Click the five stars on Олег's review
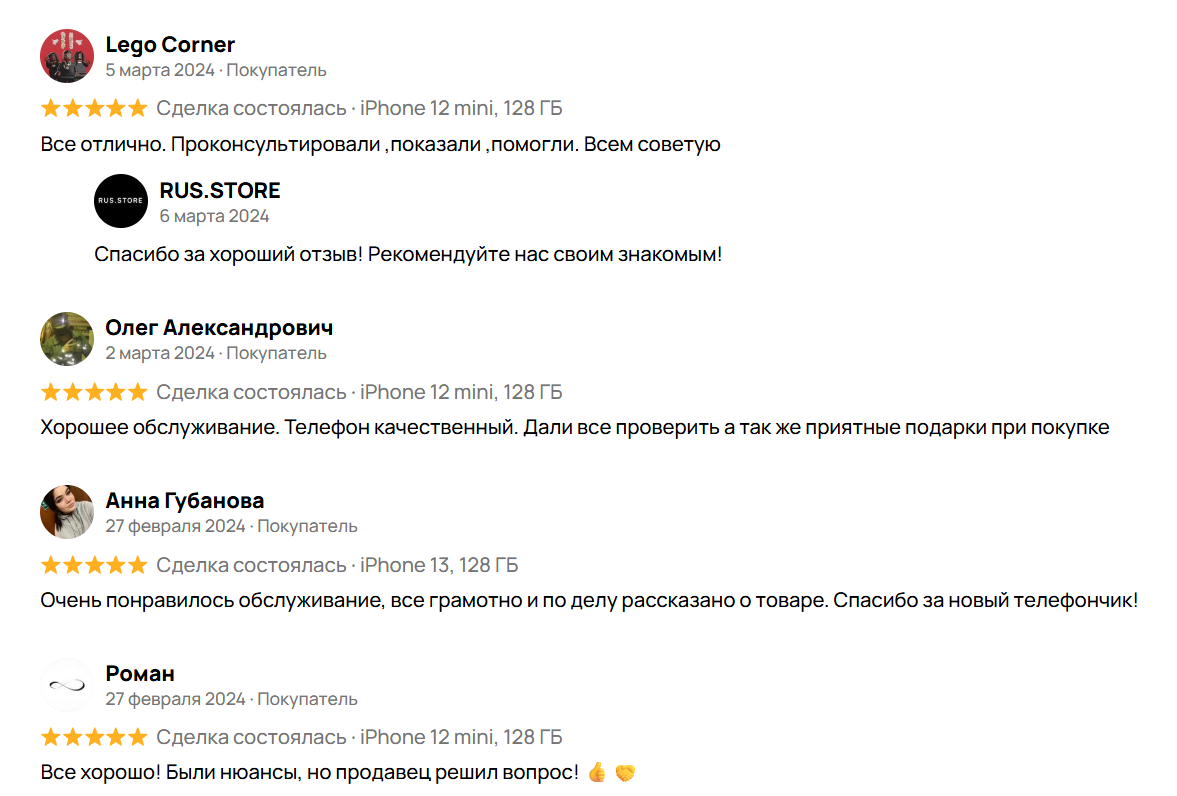This screenshot has height=796, width=1177. [94, 392]
